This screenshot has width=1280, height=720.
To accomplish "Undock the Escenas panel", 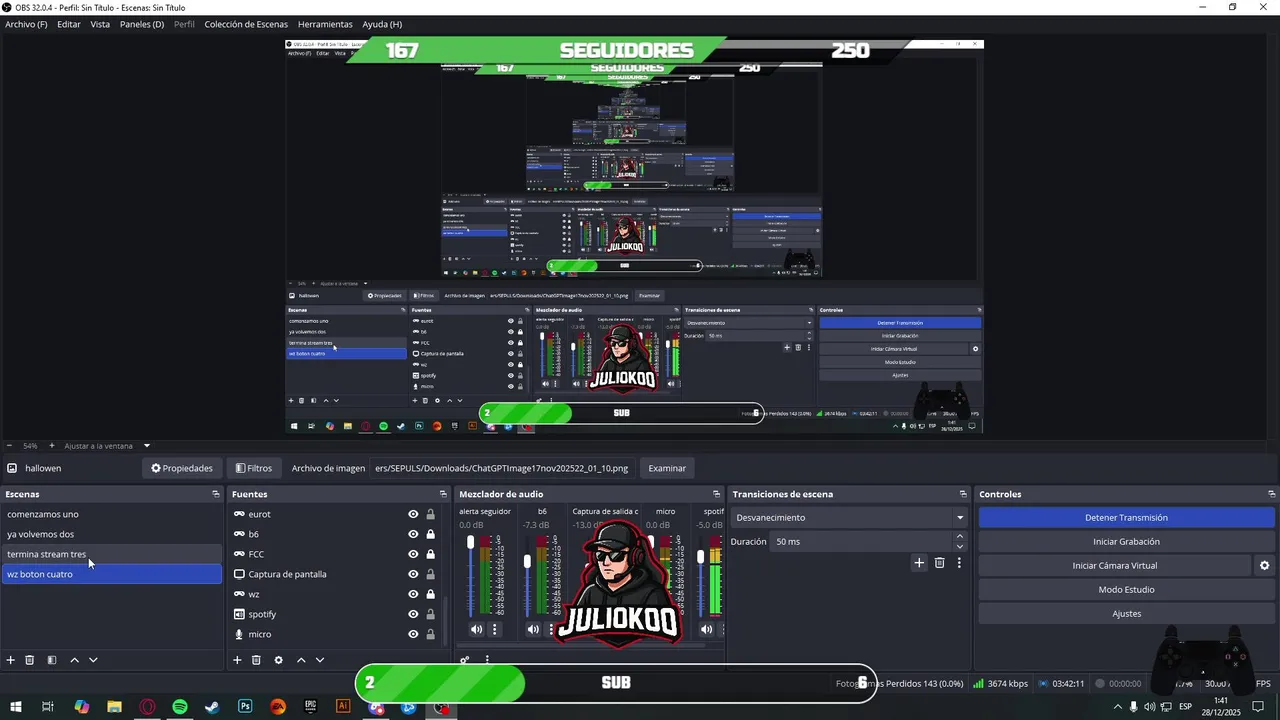I will 215,494.
